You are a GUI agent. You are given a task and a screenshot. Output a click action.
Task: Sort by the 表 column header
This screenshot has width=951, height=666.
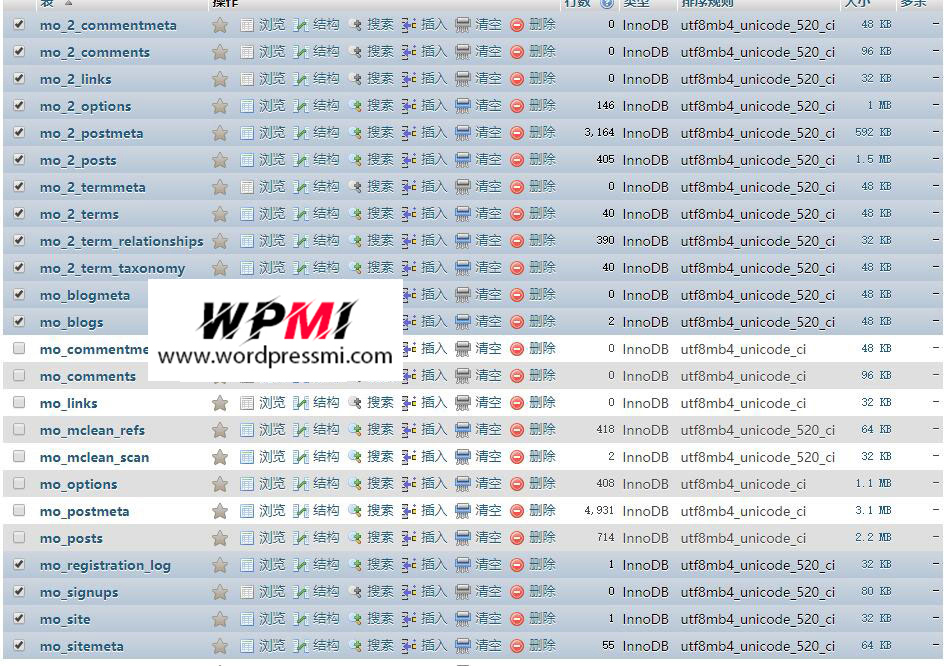pyautogui.click(x=47, y=3)
